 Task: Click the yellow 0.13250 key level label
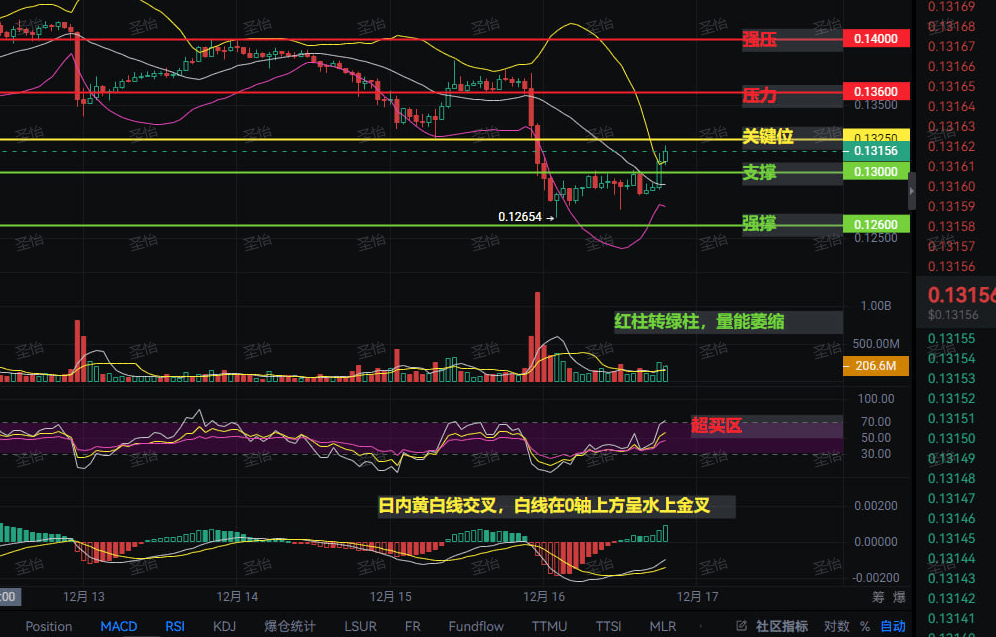876,135
